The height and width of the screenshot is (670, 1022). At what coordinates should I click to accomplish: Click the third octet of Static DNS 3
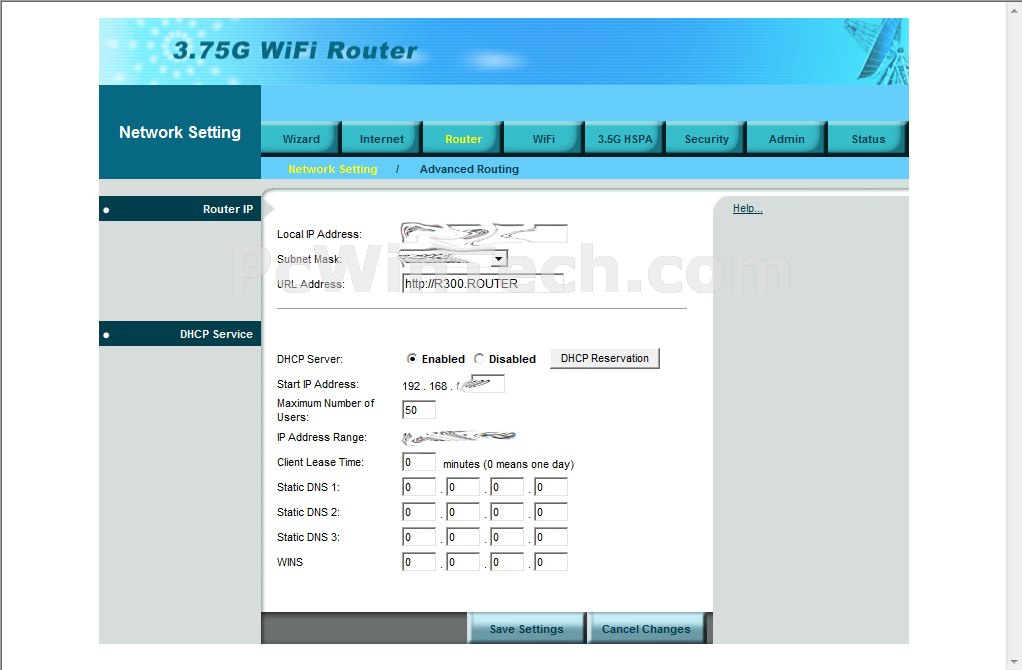point(507,537)
